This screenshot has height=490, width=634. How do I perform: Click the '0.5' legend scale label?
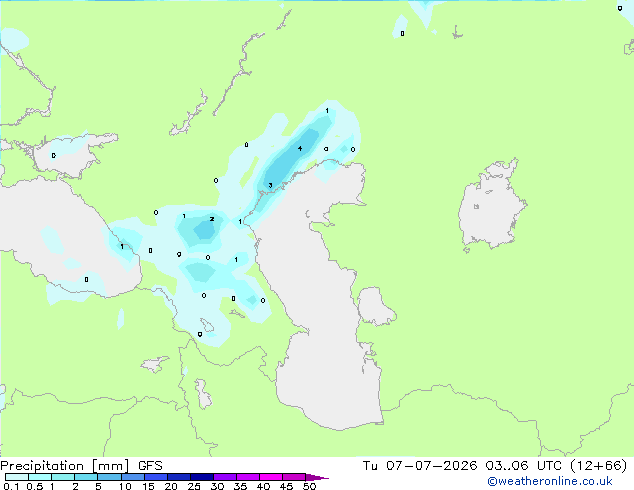click(x=35, y=486)
